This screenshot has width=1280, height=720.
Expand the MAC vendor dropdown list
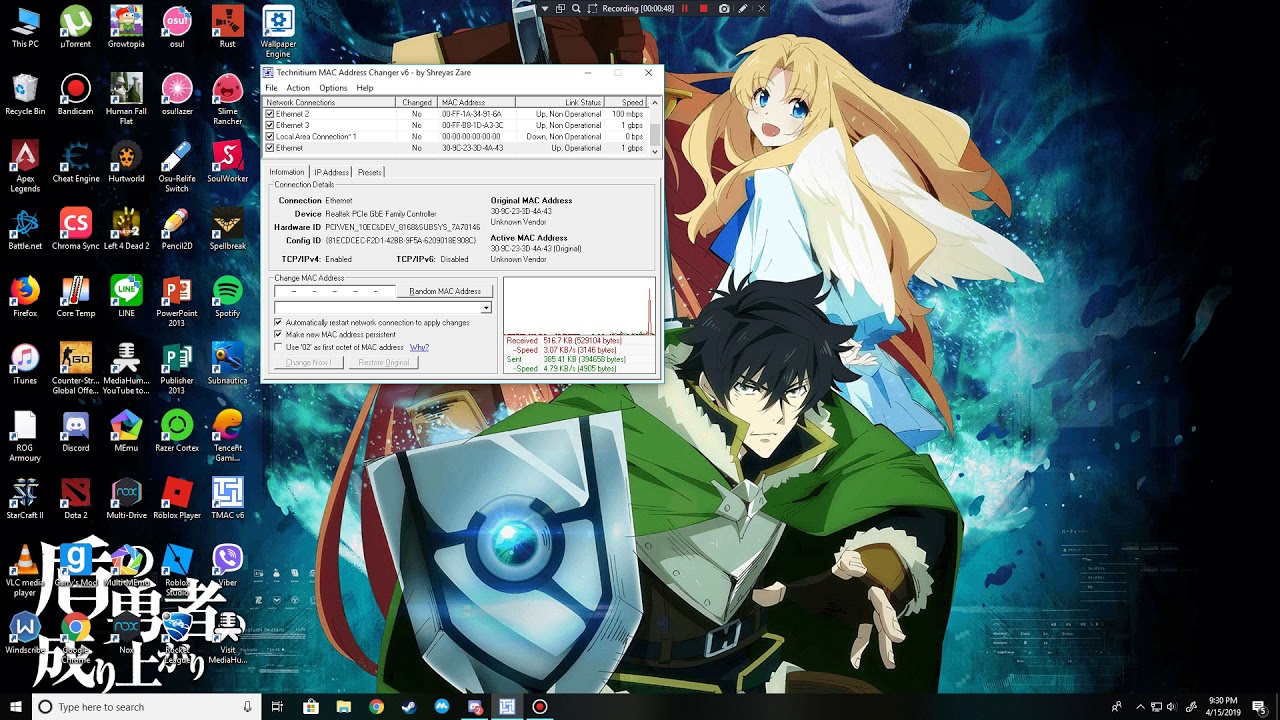click(486, 308)
